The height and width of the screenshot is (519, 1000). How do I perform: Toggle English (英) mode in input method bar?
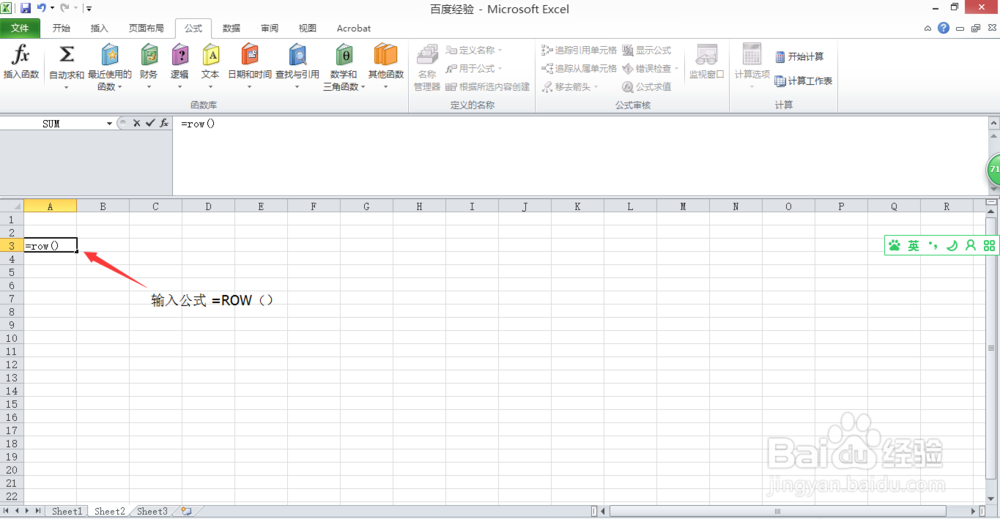[913, 245]
